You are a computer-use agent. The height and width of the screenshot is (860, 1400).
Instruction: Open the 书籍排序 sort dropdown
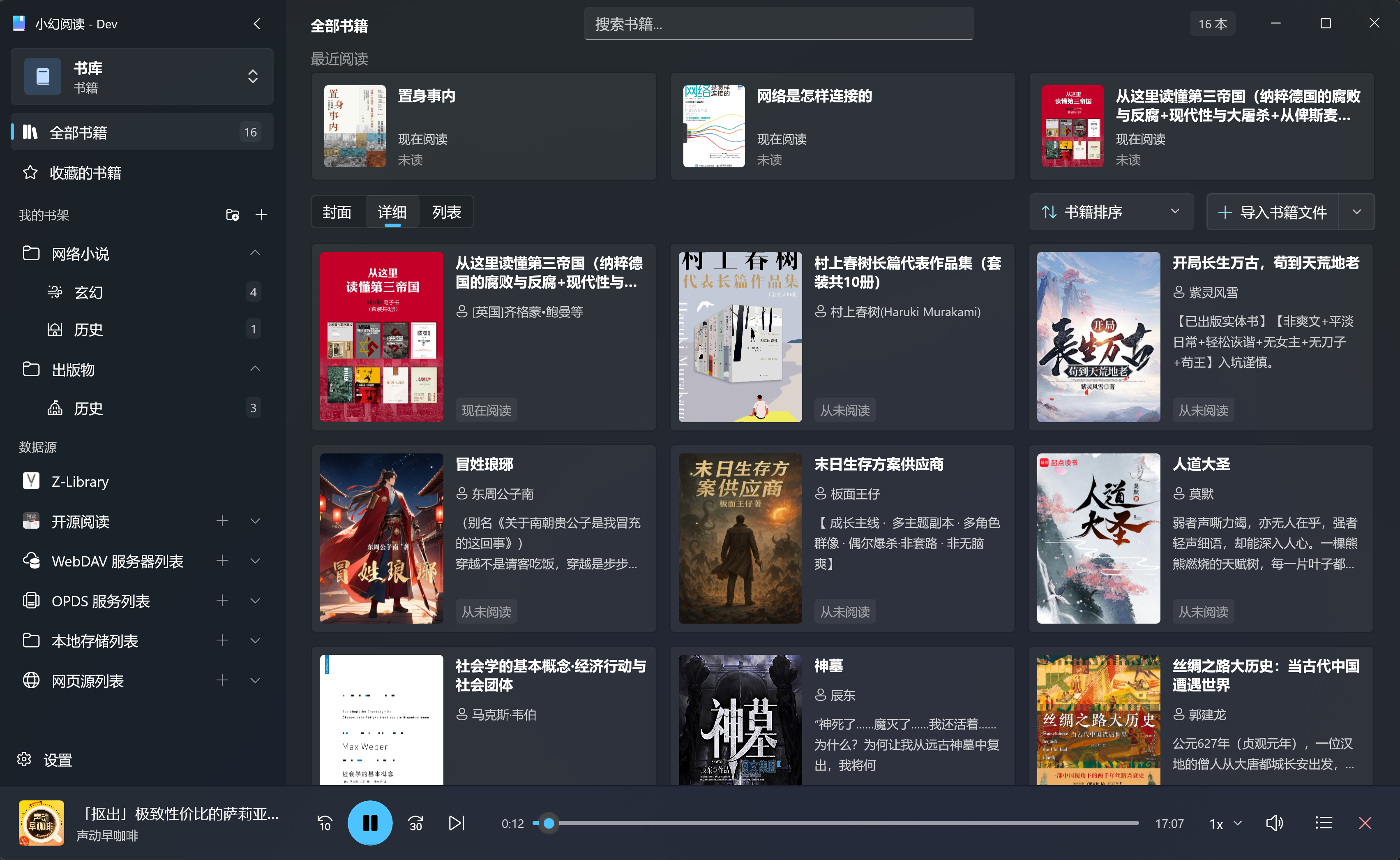1111,212
